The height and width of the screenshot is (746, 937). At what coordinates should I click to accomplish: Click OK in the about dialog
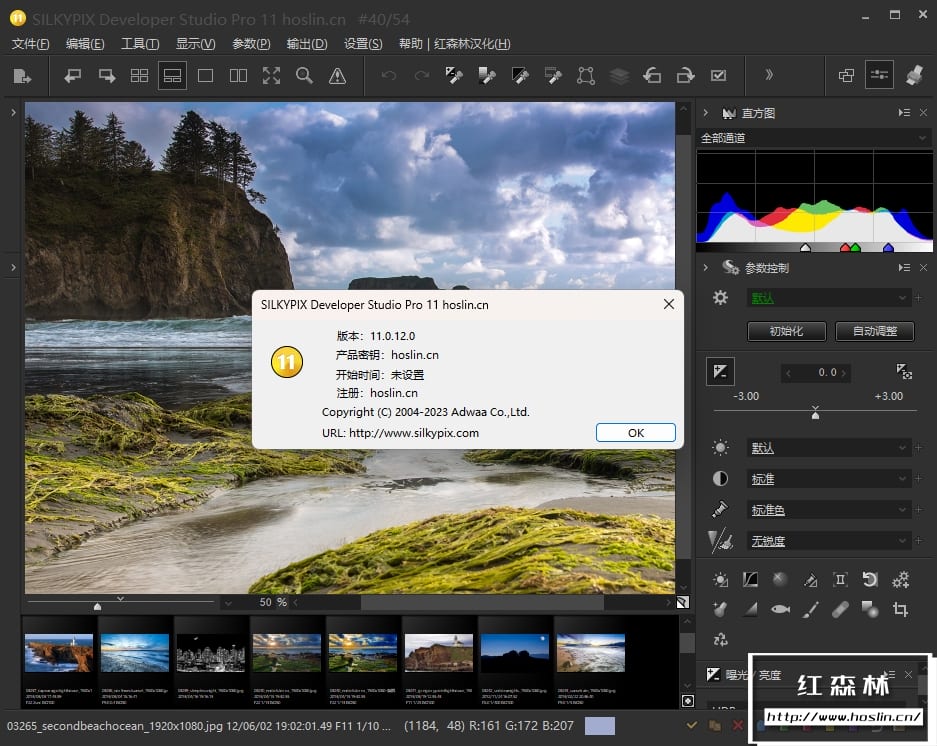[x=636, y=433]
